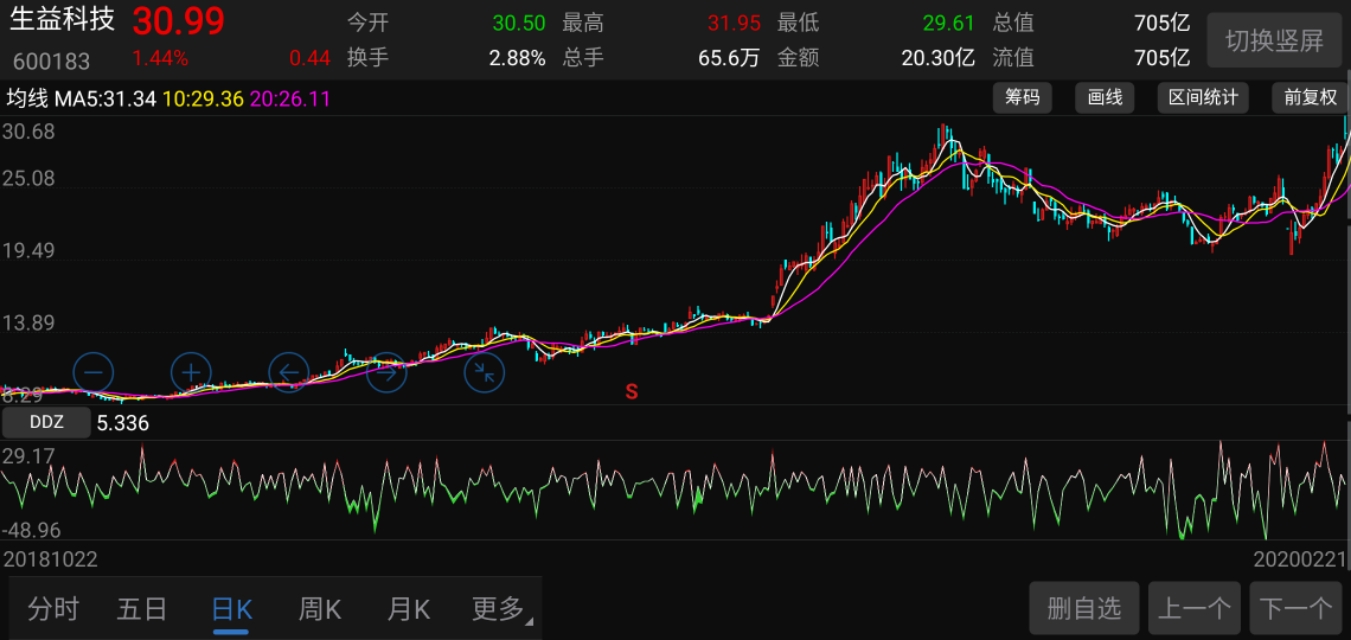Tap the DDZ value 5.336
Viewport: 1351px width, 640px height.
[123, 423]
